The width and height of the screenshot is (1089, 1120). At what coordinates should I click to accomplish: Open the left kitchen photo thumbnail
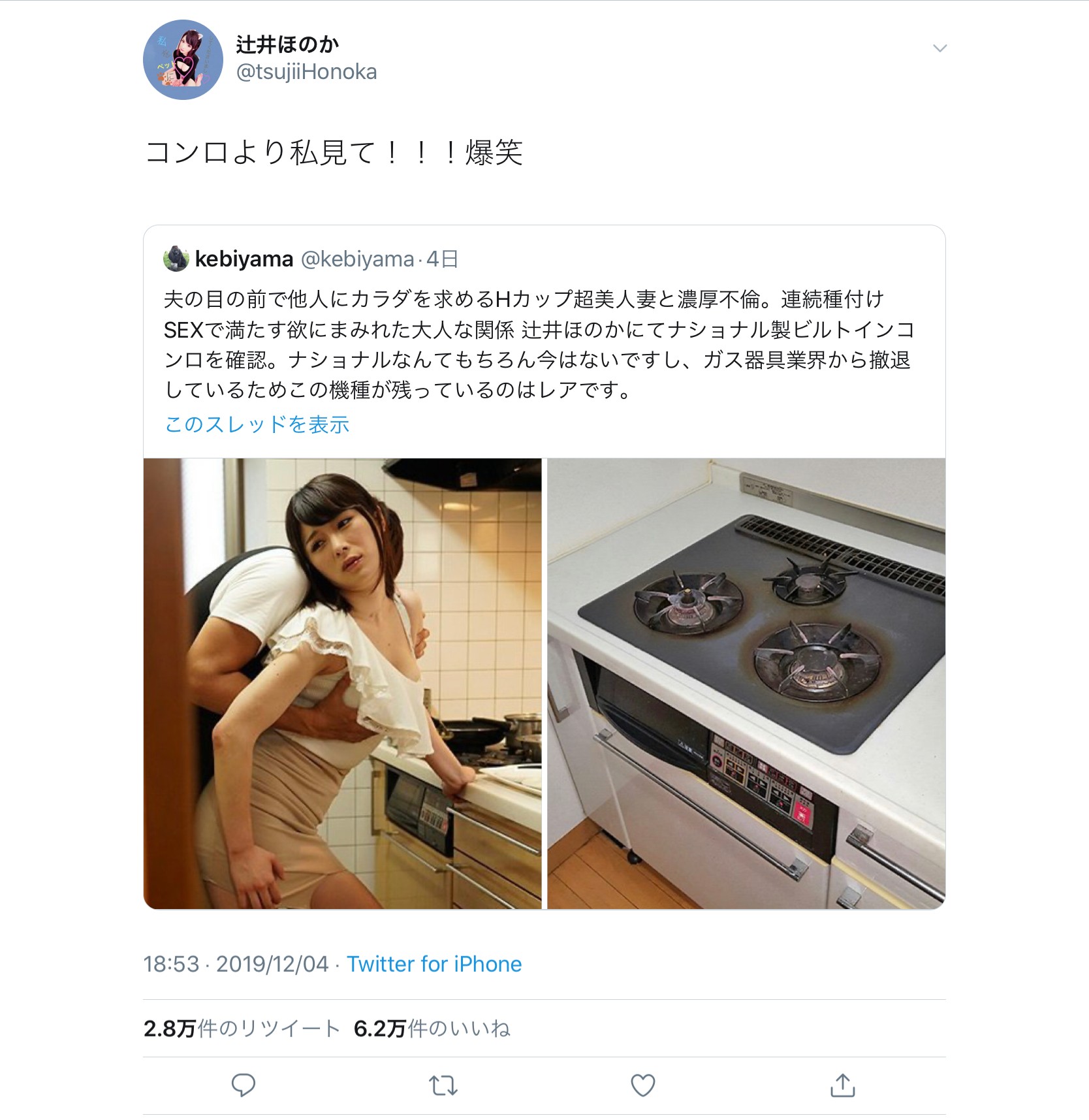tap(343, 684)
